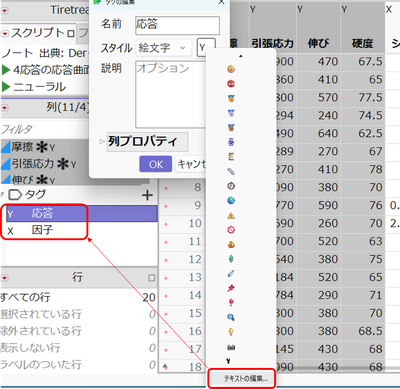Run the ニューラル script
This screenshot has height=389, width=400.
[5, 87]
